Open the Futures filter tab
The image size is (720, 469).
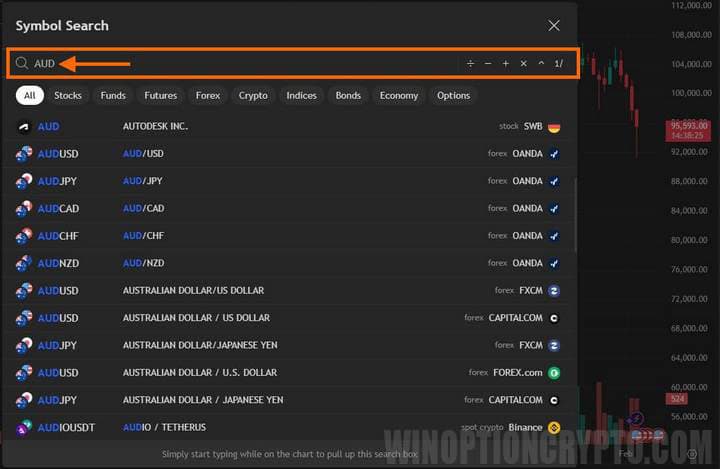(x=160, y=96)
